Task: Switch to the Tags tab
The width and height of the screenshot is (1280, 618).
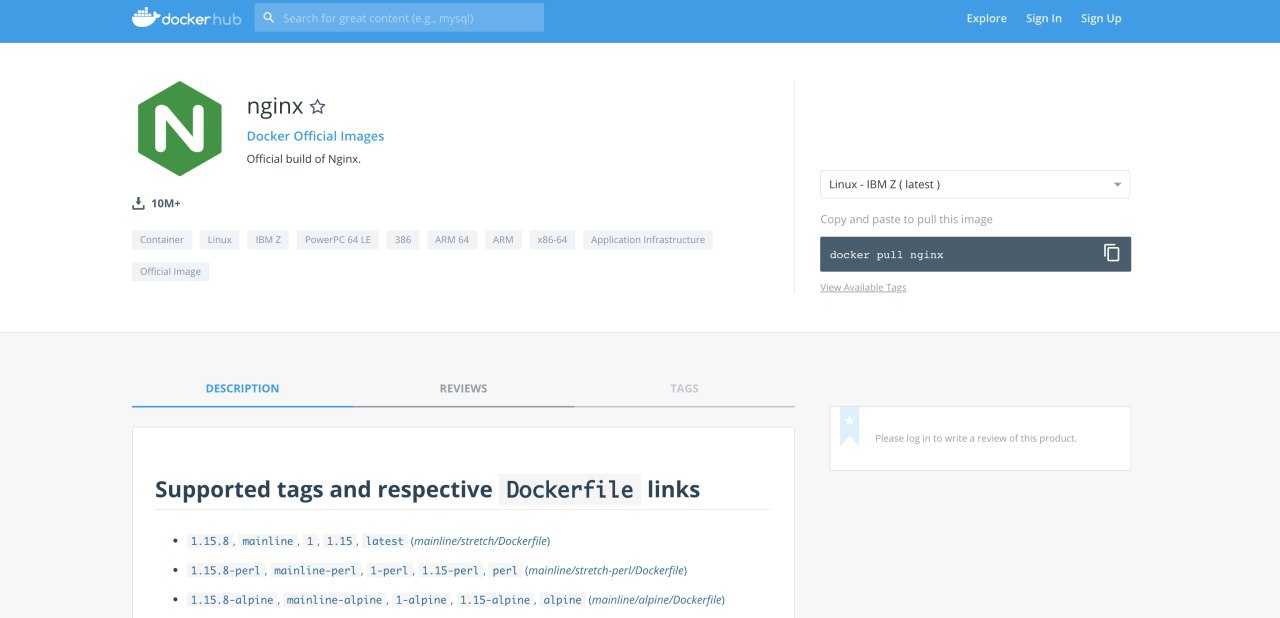Action: pos(684,388)
